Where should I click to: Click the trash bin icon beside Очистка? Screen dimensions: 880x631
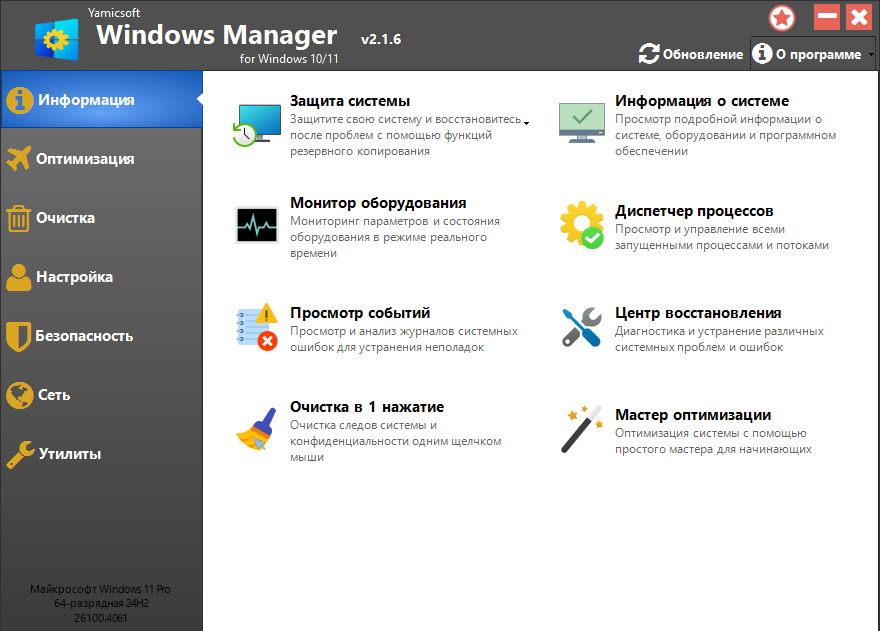pyautogui.click(x=19, y=218)
